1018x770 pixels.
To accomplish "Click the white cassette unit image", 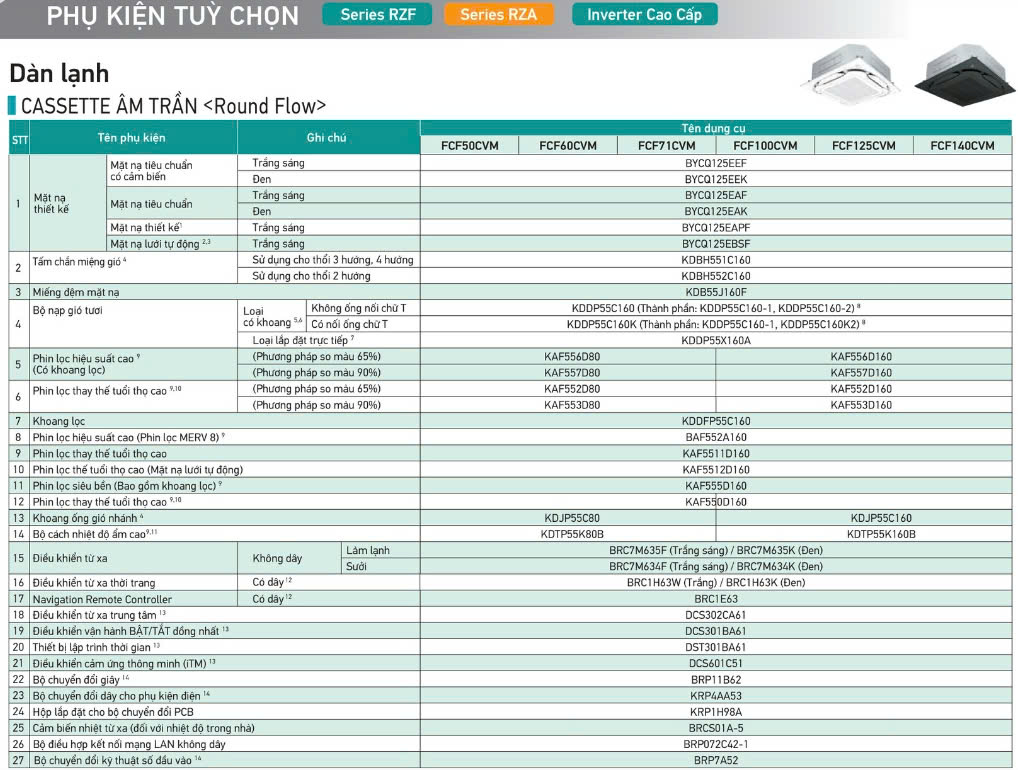I will tap(850, 73).
